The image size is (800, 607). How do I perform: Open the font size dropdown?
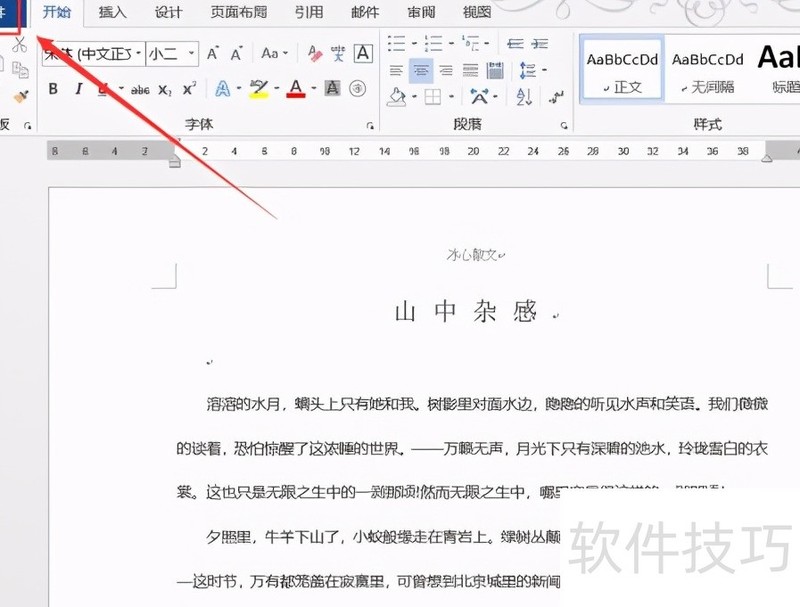tap(190, 54)
